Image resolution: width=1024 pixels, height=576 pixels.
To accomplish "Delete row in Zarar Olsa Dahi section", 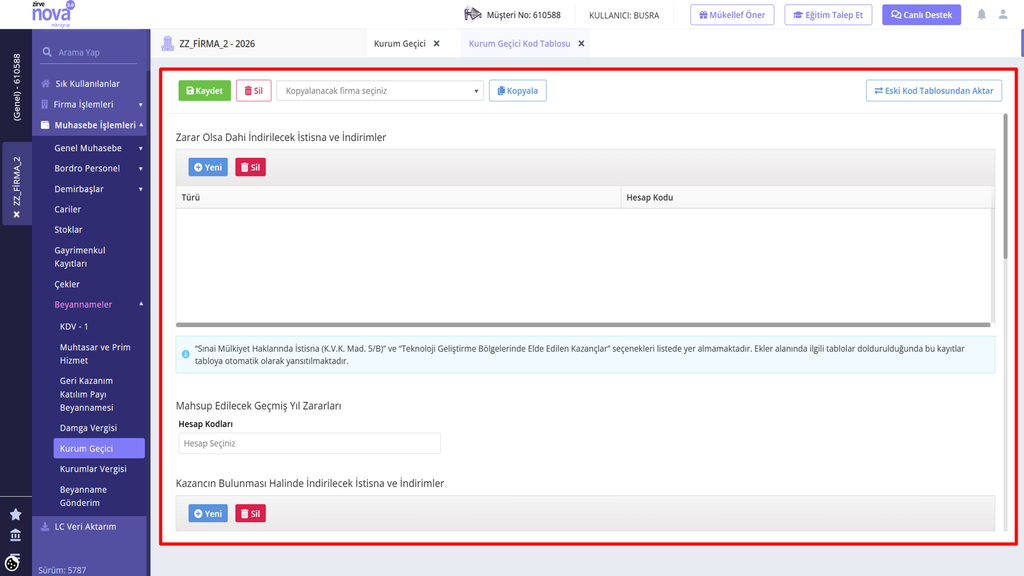I will [x=250, y=167].
